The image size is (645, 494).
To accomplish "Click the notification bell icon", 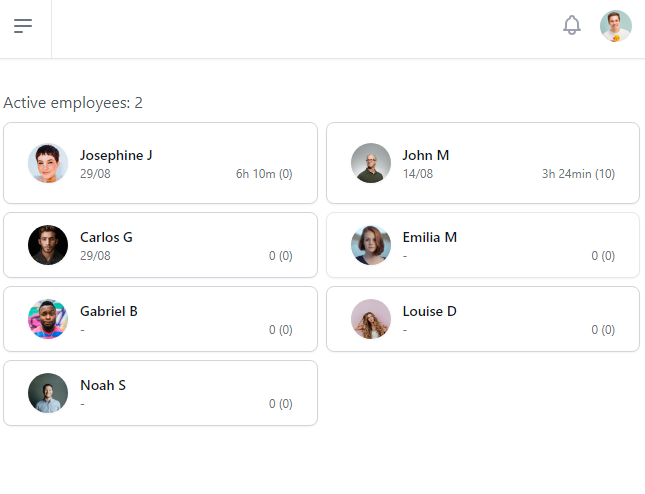I will (x=572, y=26).
